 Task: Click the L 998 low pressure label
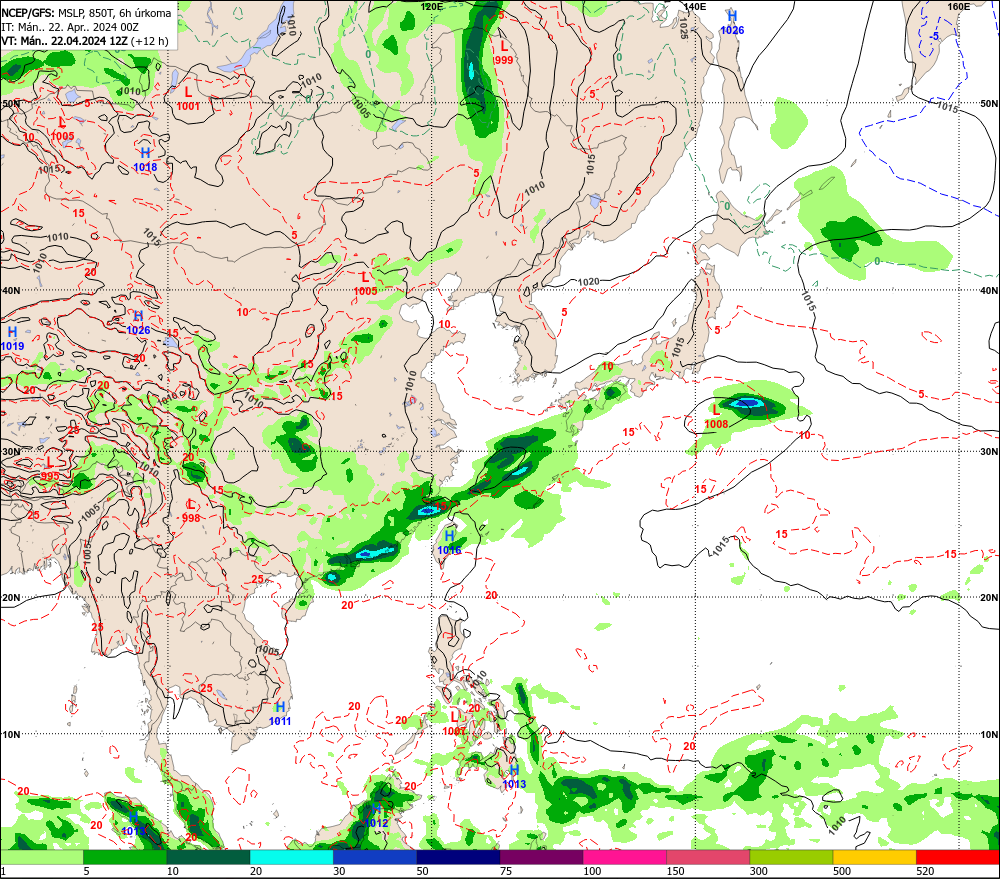191,511
